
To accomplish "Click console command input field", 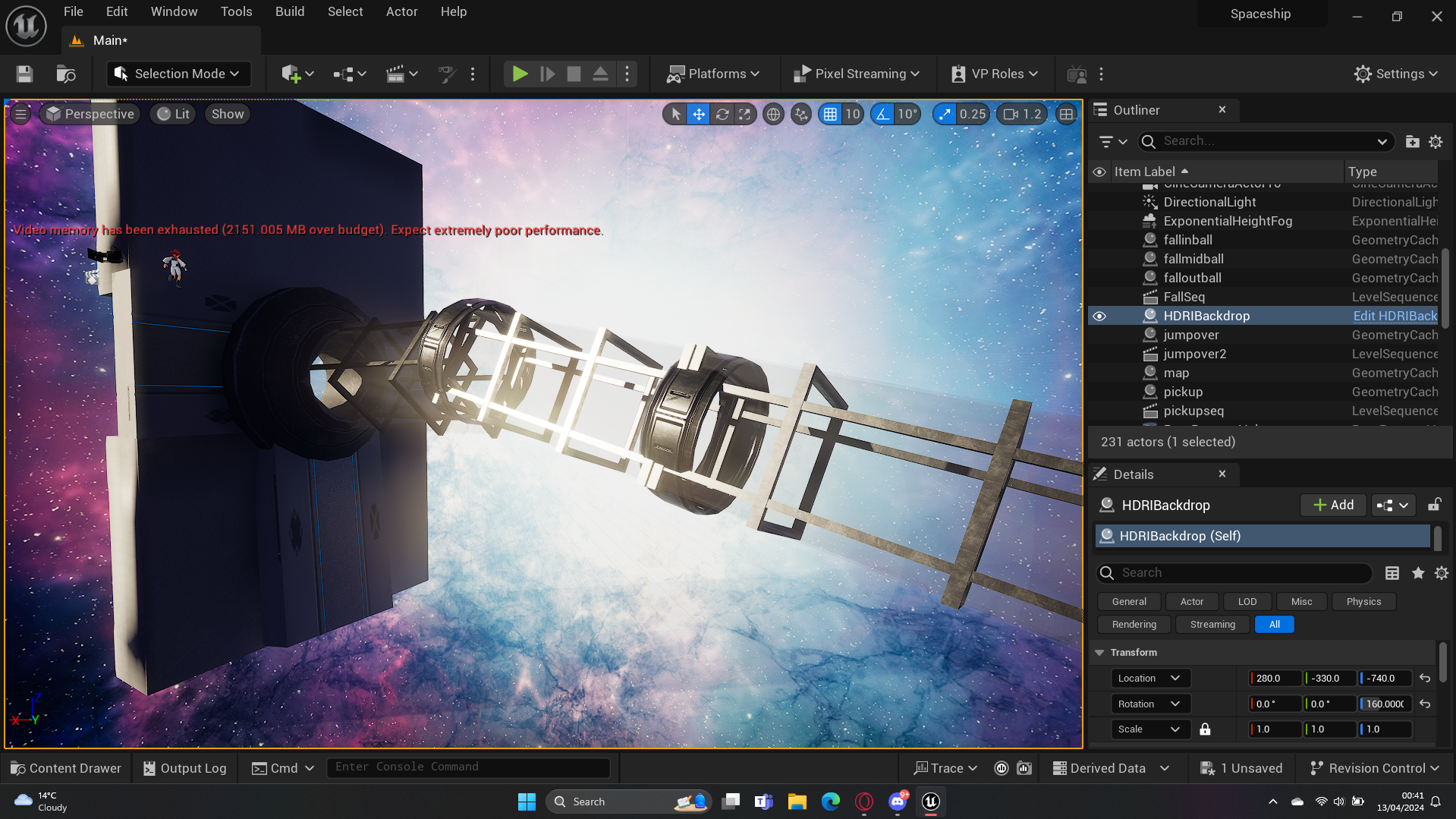I will click(468, 767).
